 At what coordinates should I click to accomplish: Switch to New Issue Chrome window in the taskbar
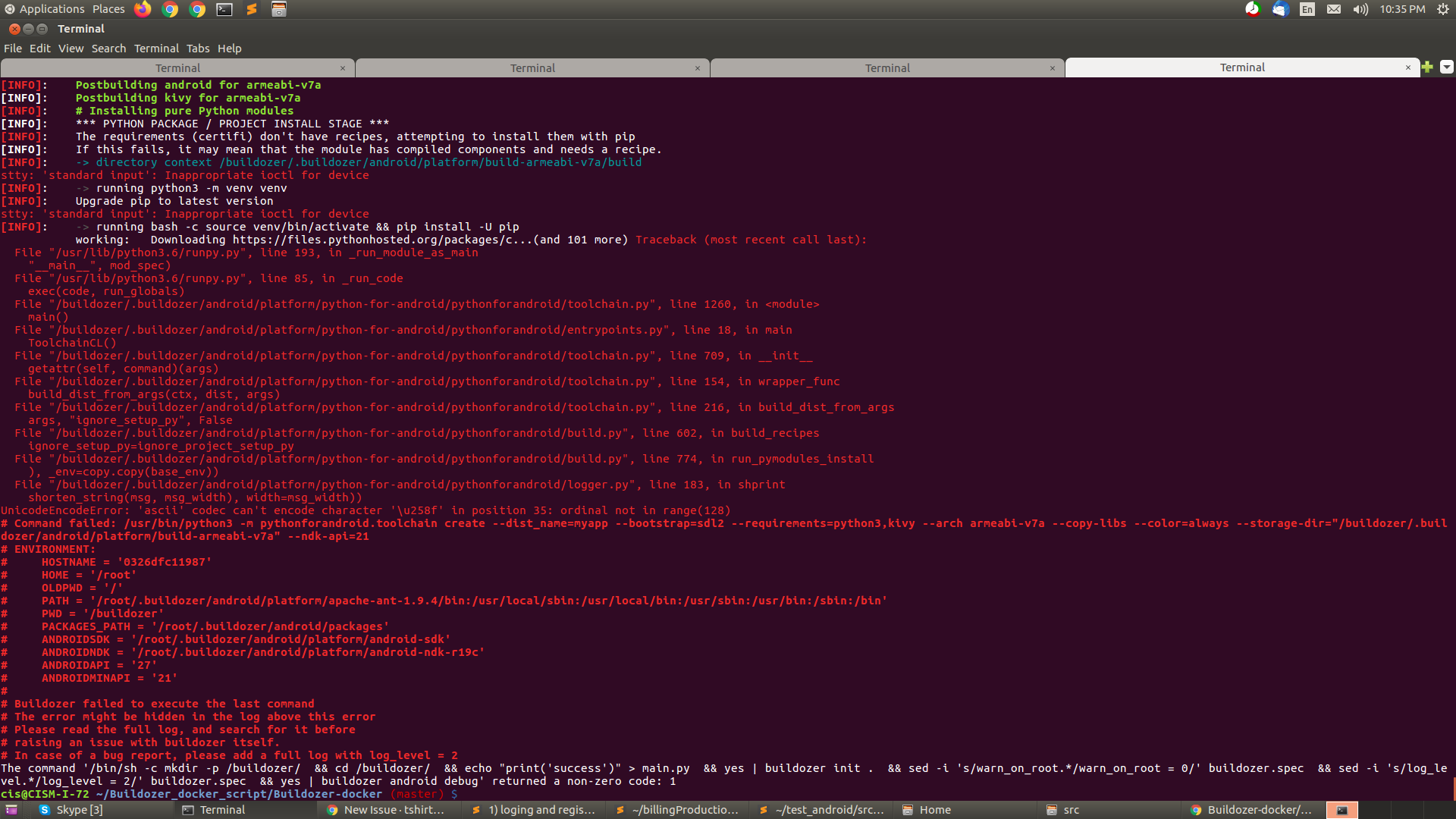tap(387, 810)
